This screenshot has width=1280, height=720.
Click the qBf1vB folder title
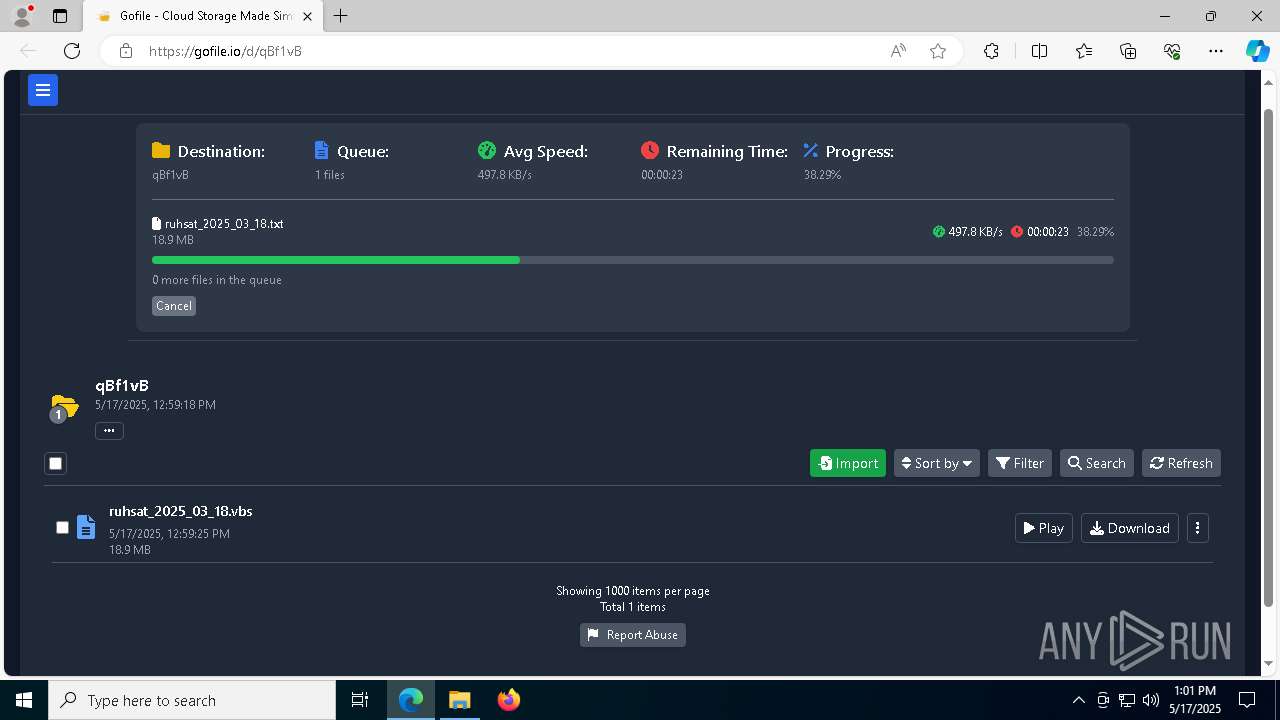click(122, 386)
